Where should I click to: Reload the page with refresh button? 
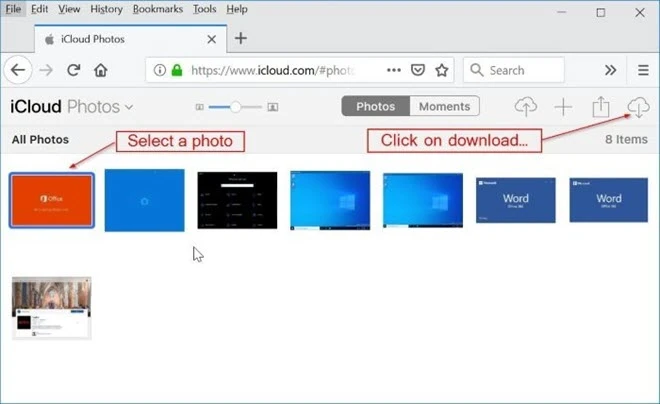click(73, 70)
